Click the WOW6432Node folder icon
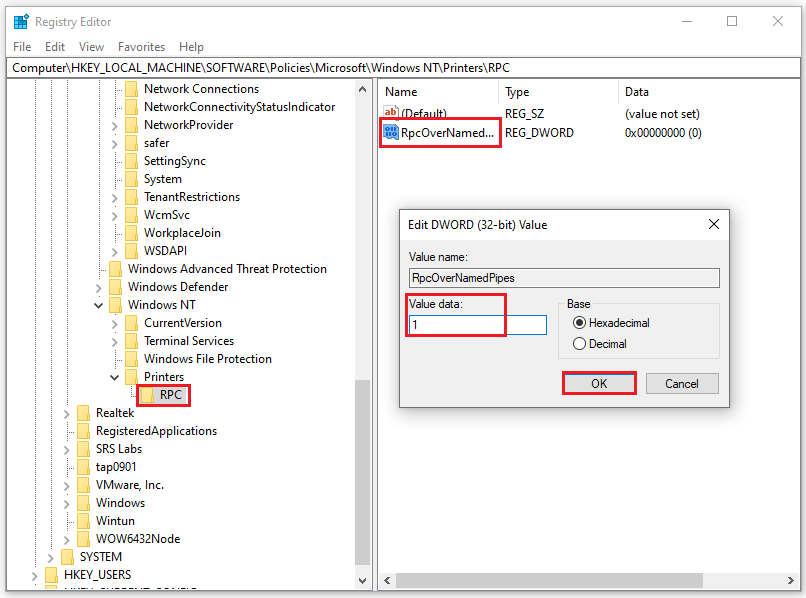Viewport: 806px width, 598px height. pyautogui.click(x=83, y=539)
